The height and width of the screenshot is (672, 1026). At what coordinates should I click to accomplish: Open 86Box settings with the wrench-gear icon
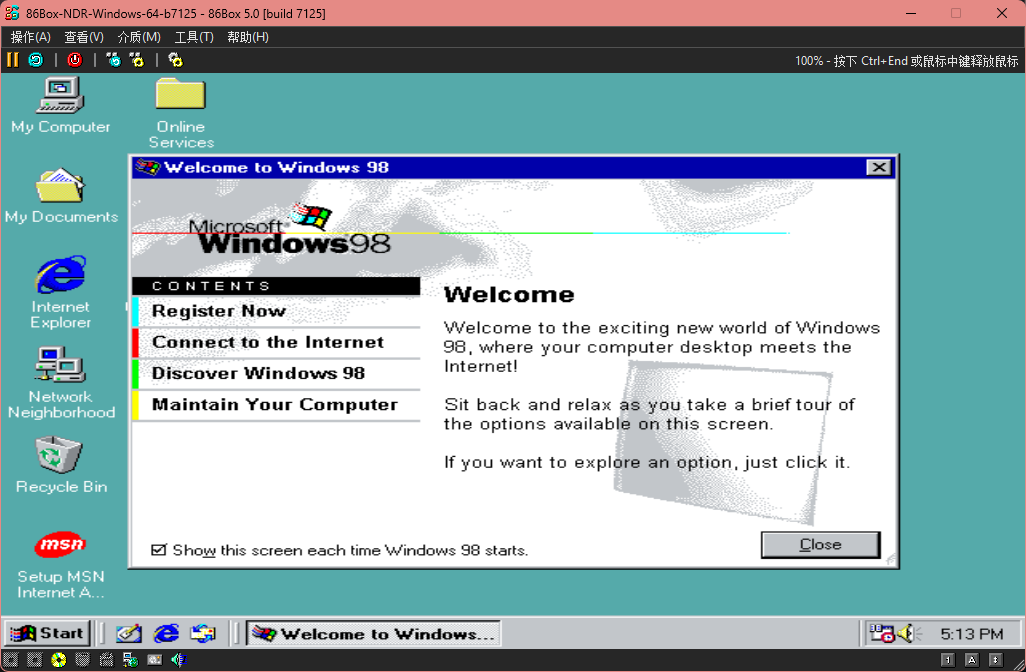(x=175, y=60)
